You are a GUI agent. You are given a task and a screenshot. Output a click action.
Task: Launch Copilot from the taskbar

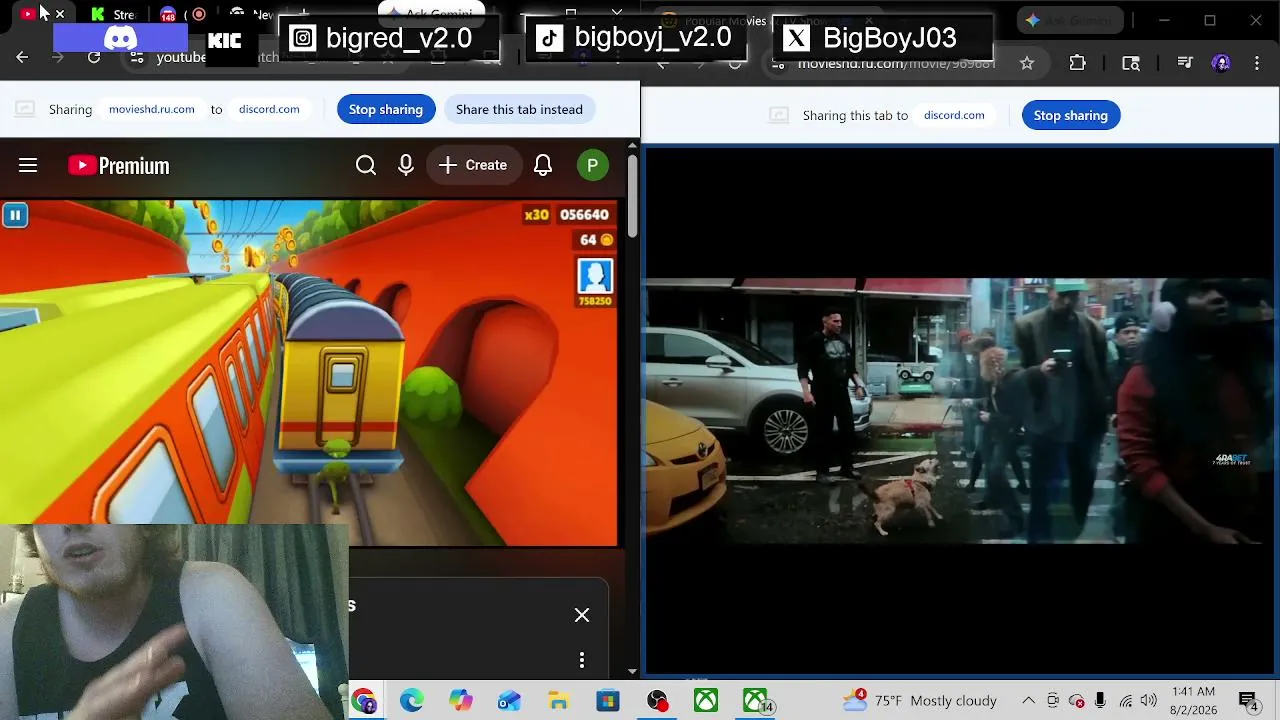click(461, 701)
